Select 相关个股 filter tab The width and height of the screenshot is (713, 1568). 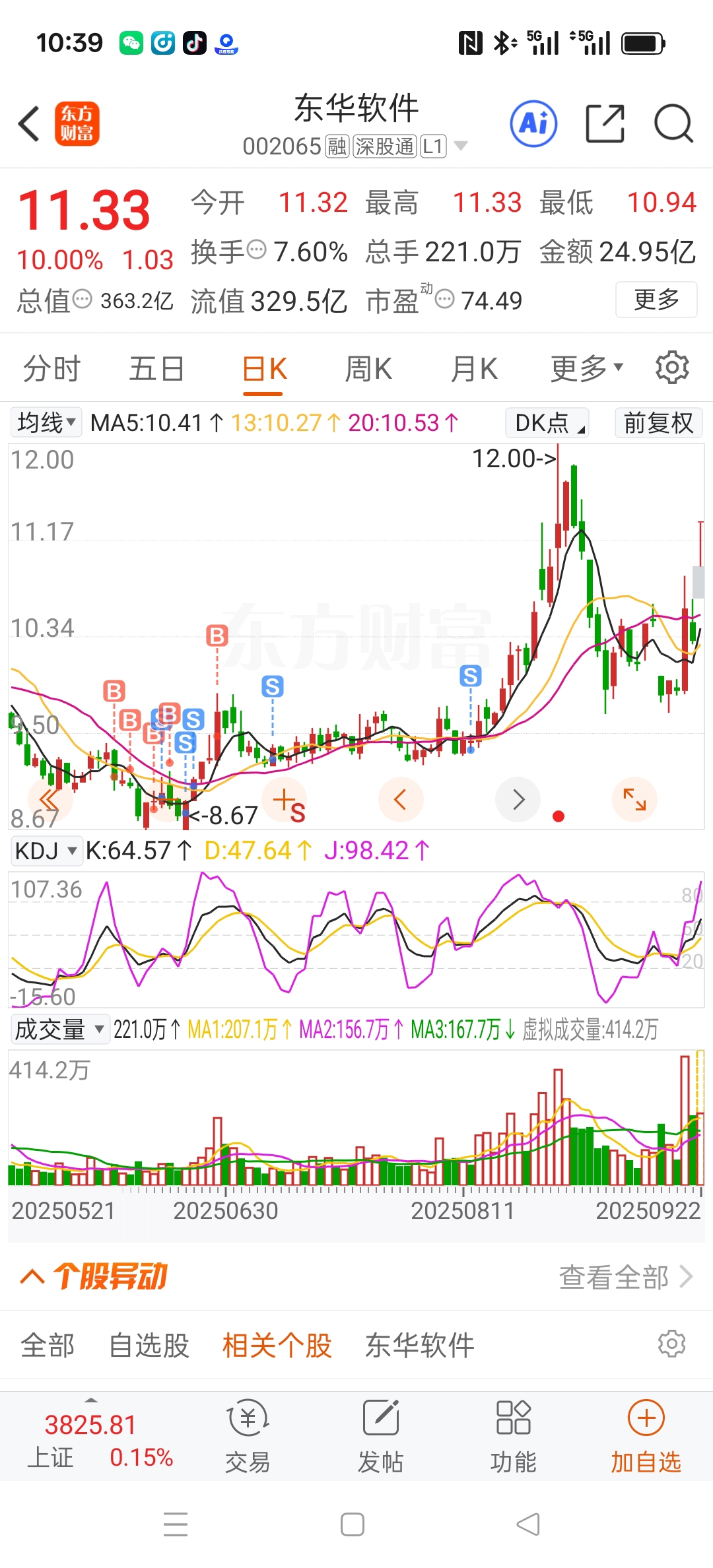pos(277,1344)
